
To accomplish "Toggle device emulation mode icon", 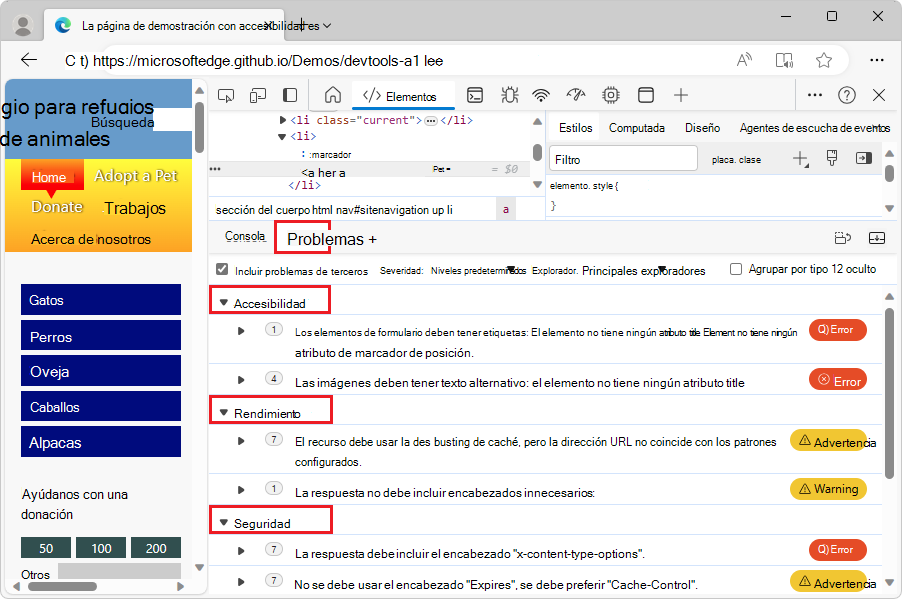I will coord(258,95).
